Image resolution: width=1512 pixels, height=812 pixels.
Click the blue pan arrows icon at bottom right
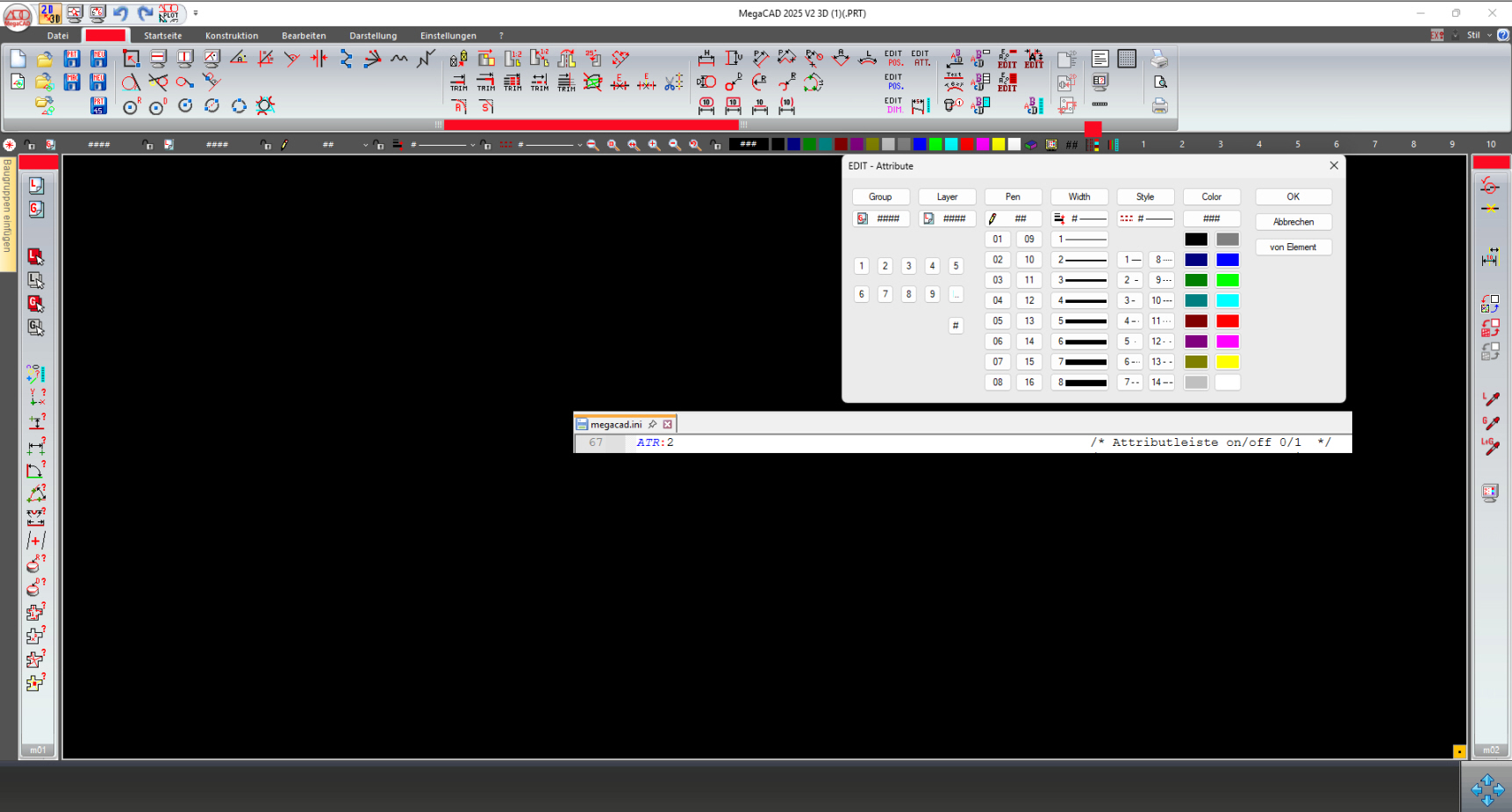click(1487, 789)
